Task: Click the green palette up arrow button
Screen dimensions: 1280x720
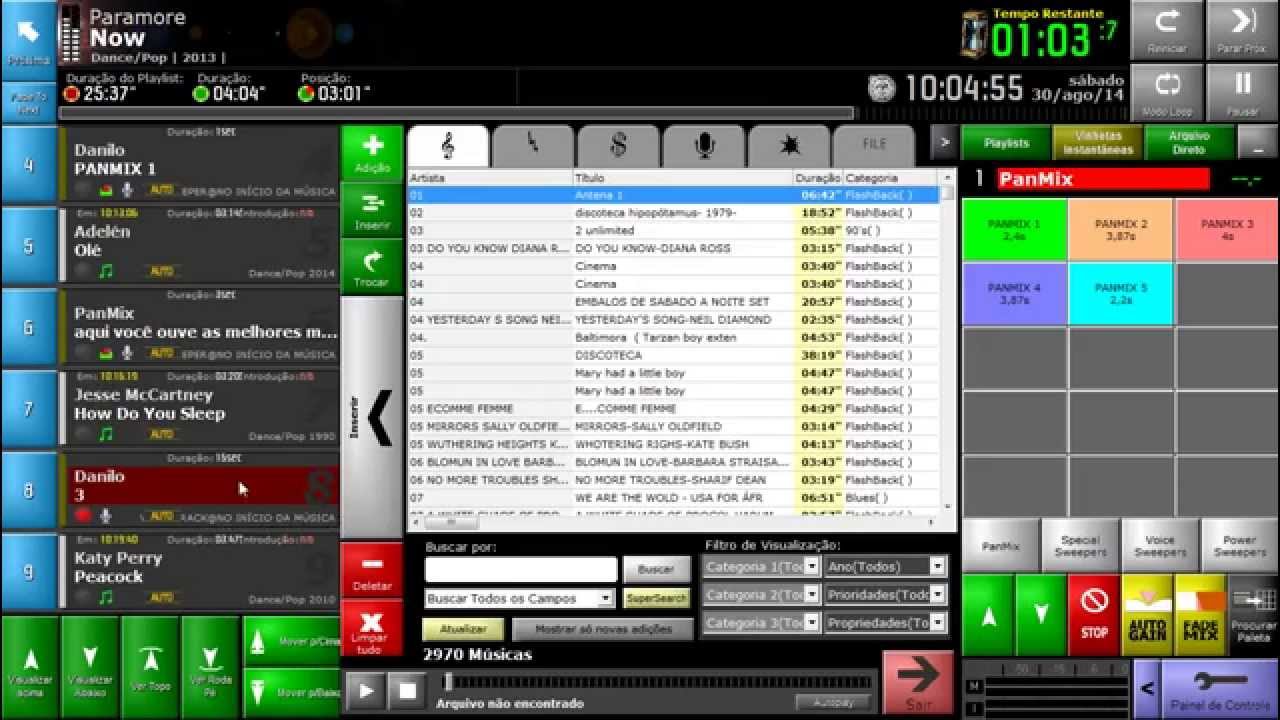Action: [x=988, y=615]
